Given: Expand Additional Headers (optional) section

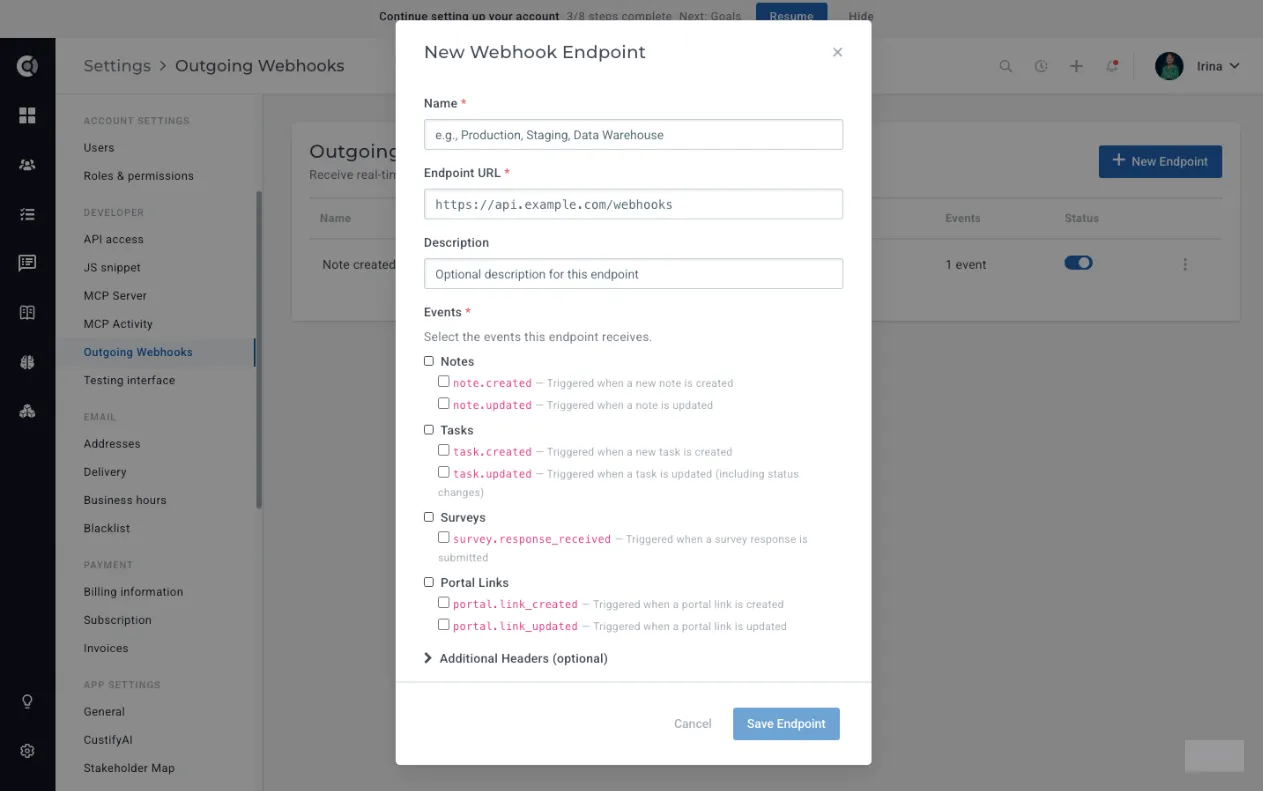Looking at the screenshot, I should 516,658.
